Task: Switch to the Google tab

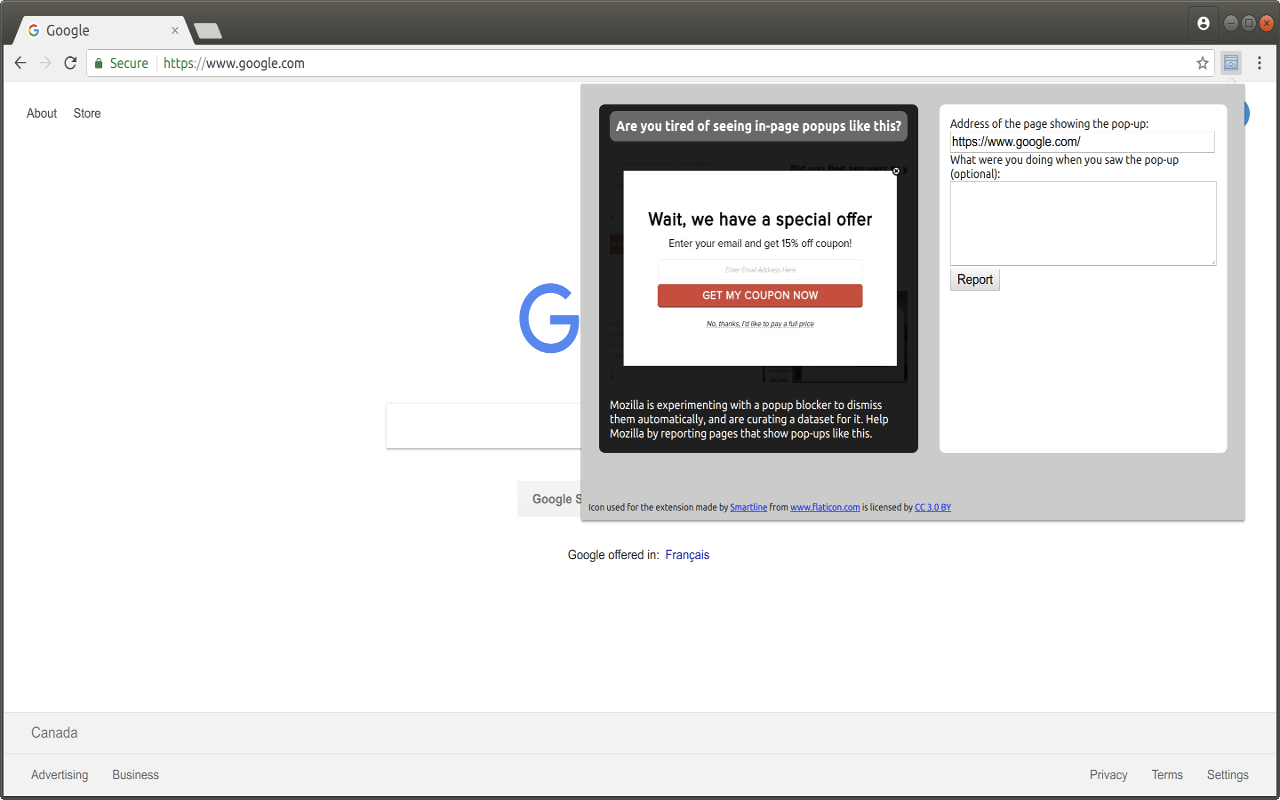Action: pos(95,30)
